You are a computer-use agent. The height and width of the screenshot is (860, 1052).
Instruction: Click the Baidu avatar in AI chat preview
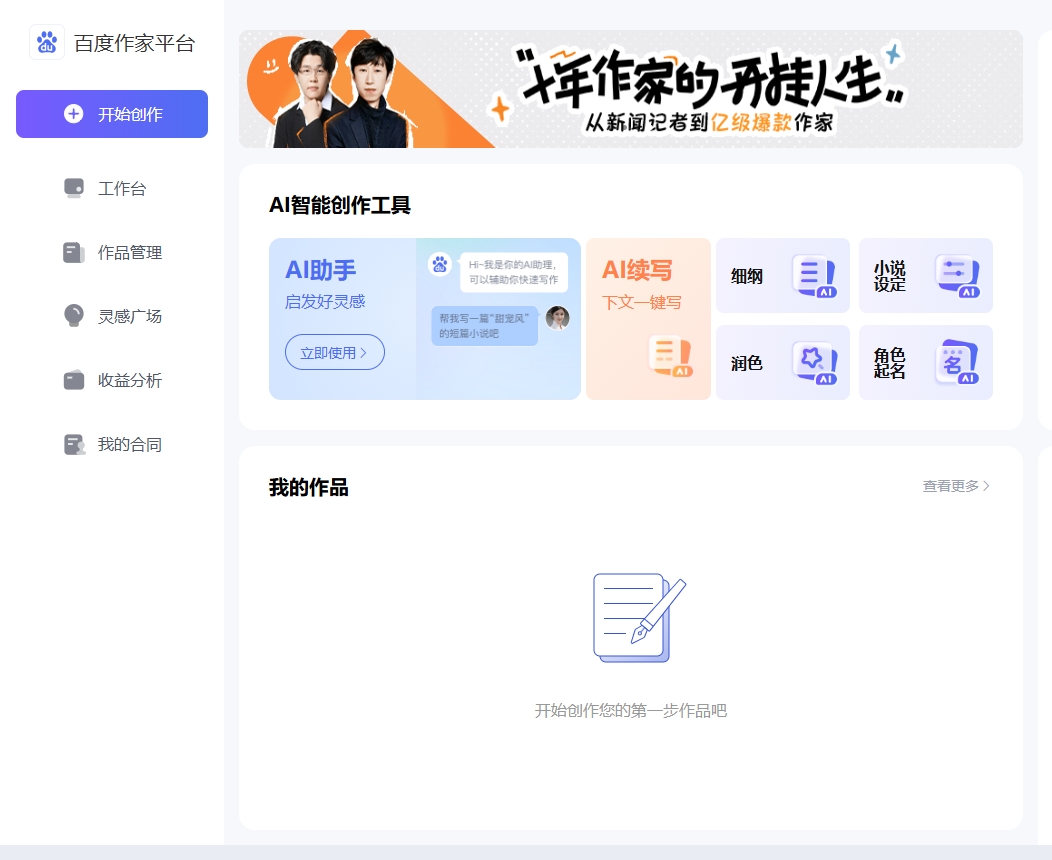[440, 264]
